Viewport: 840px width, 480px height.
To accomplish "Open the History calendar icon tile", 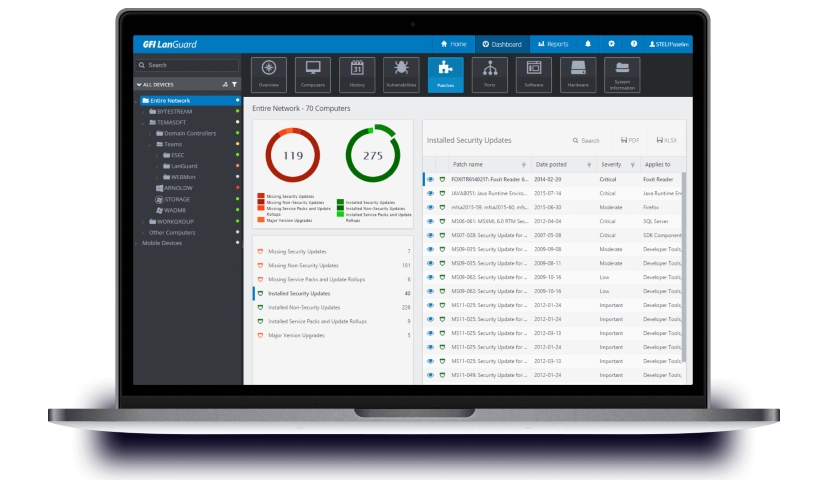I will coord(357,74).
